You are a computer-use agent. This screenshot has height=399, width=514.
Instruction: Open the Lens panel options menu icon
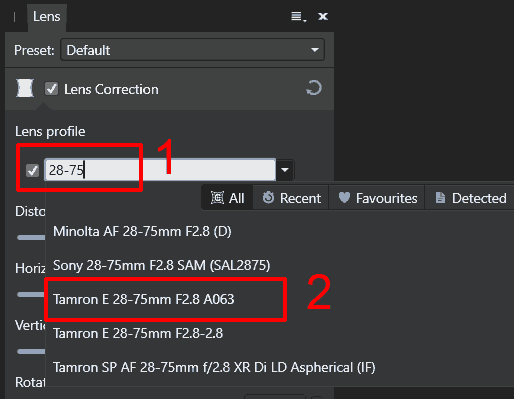[x=298, y=16]
